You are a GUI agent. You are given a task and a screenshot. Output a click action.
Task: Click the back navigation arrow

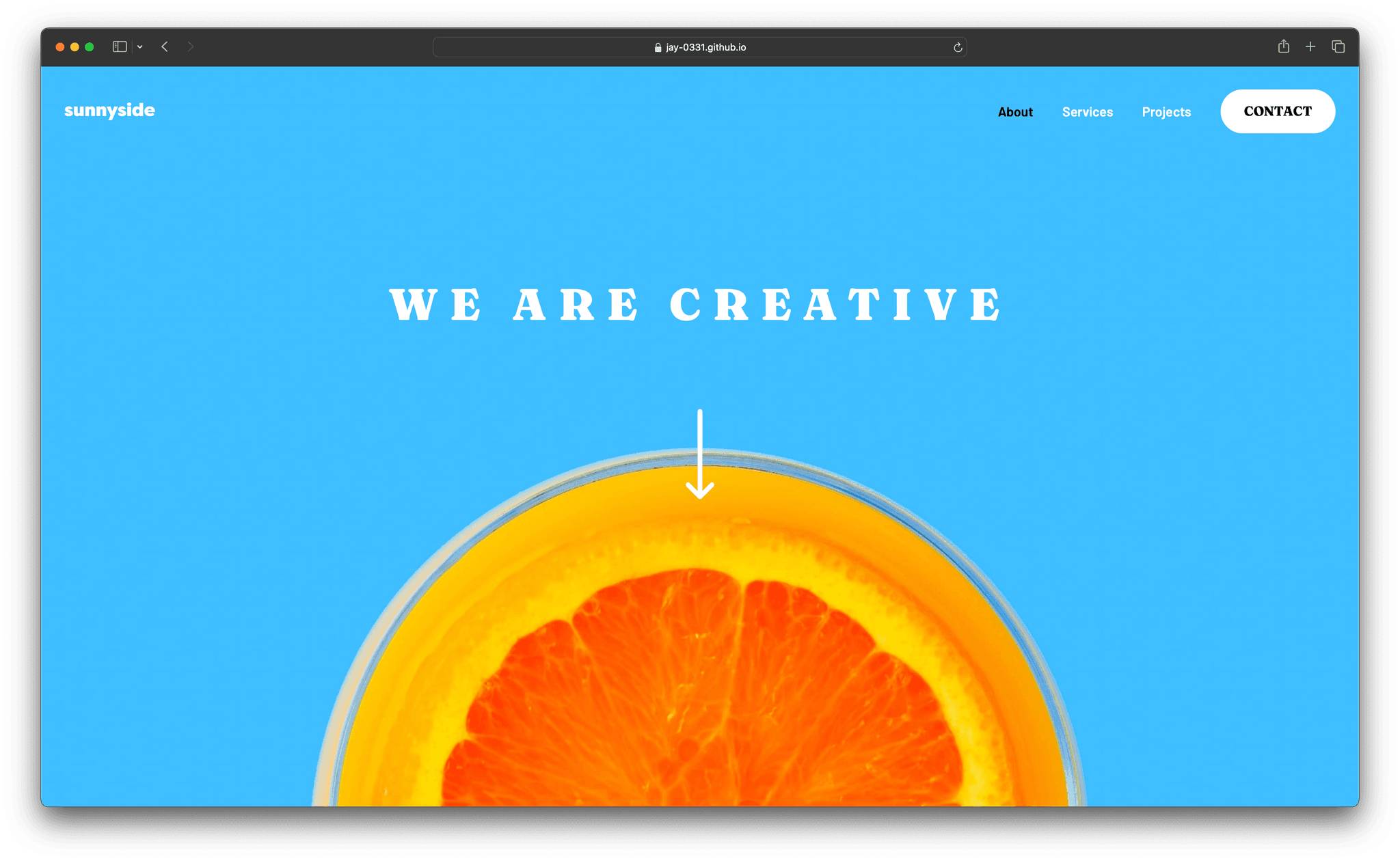(164, 46)
